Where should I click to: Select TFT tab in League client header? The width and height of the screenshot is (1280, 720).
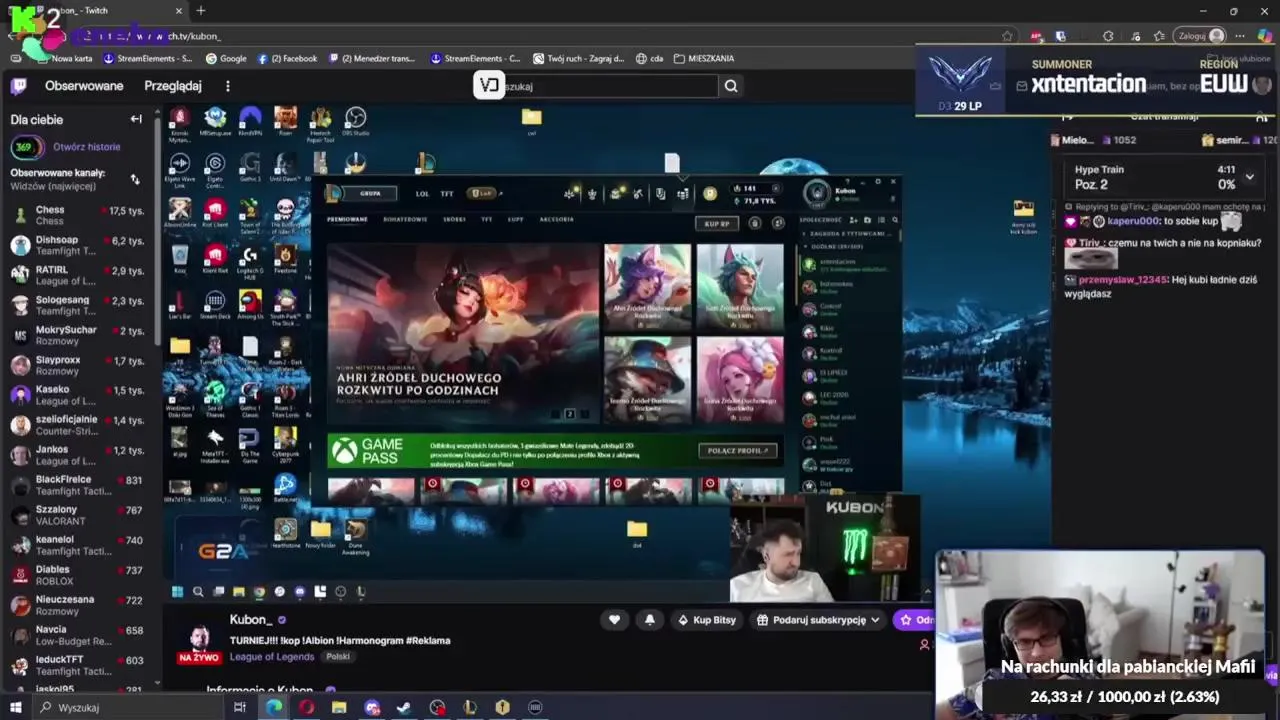coord(447,194)
